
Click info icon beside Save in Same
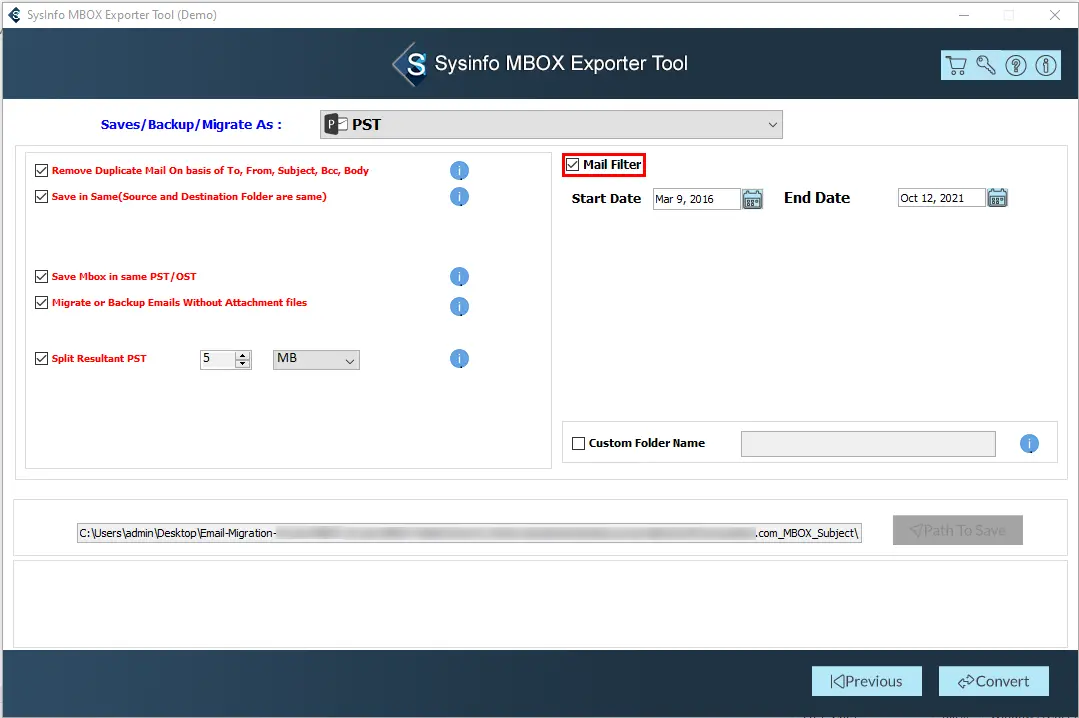pyautogui.click(x=459, y=197)
